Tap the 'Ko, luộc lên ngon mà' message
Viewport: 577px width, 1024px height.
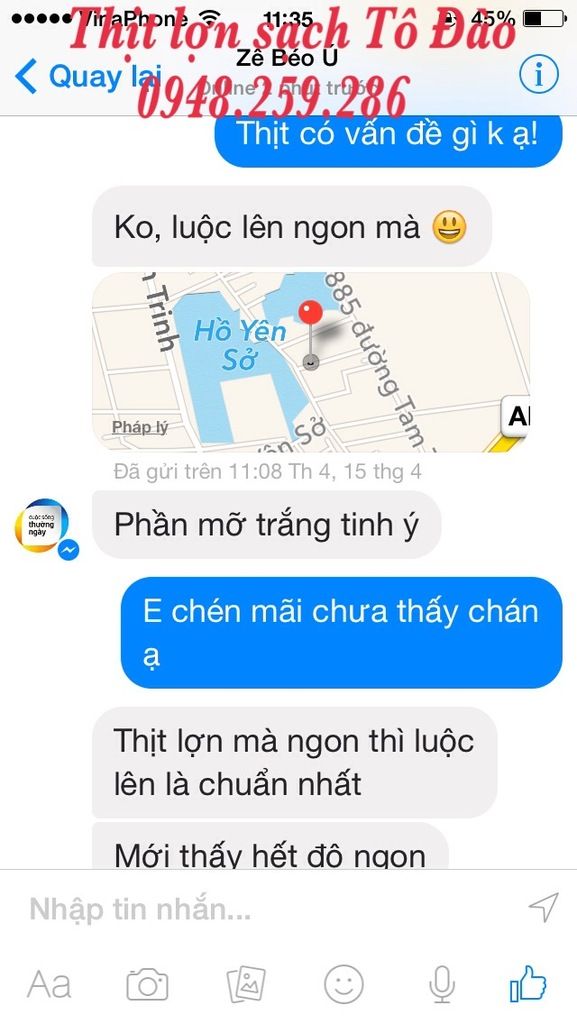coord(291,227)
